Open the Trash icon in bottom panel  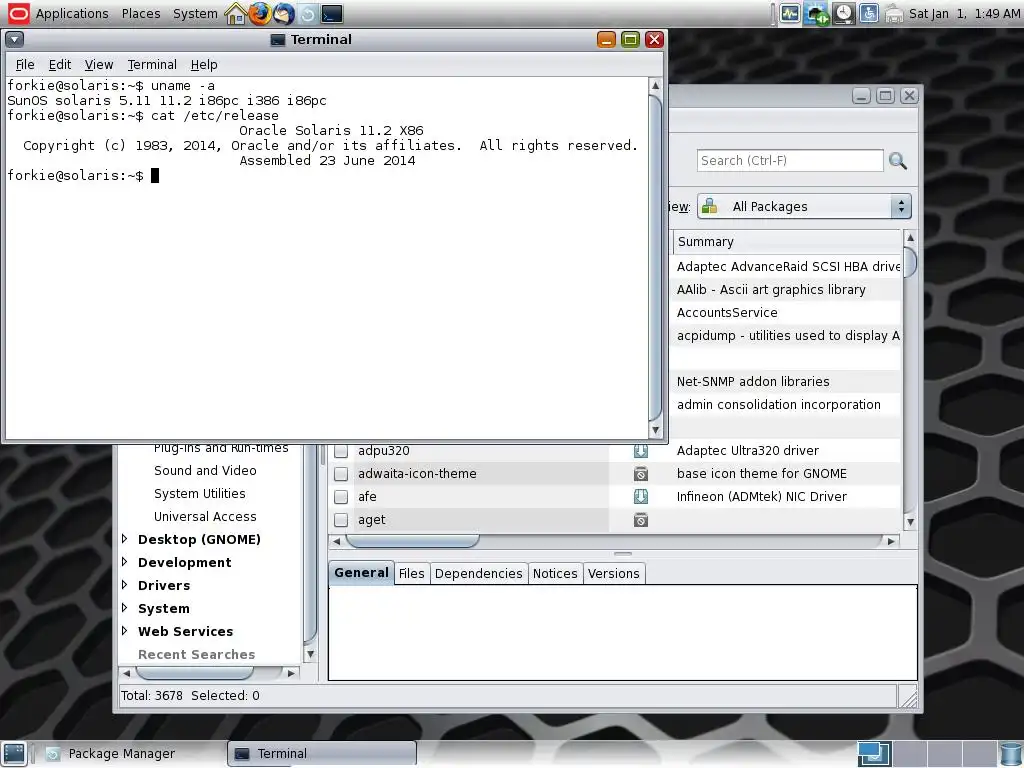[1011, 754]
